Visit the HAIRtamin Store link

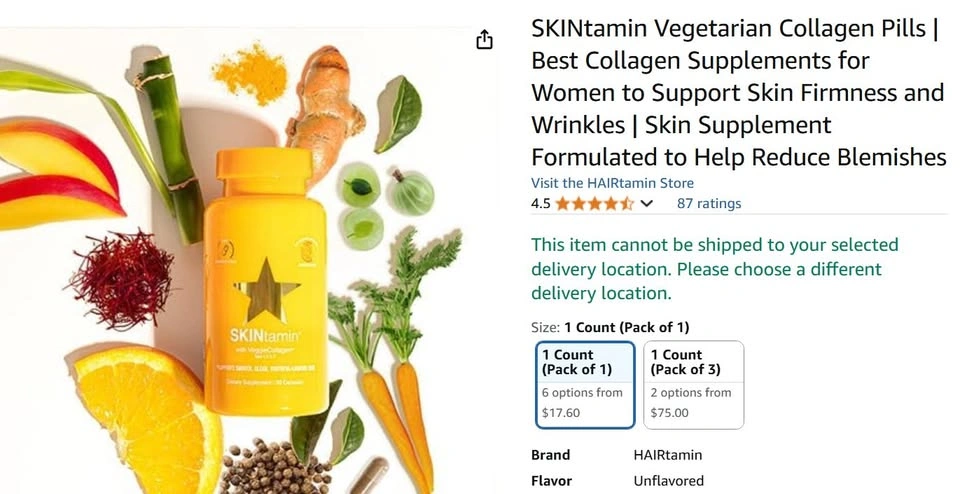[x=612, y=183]
